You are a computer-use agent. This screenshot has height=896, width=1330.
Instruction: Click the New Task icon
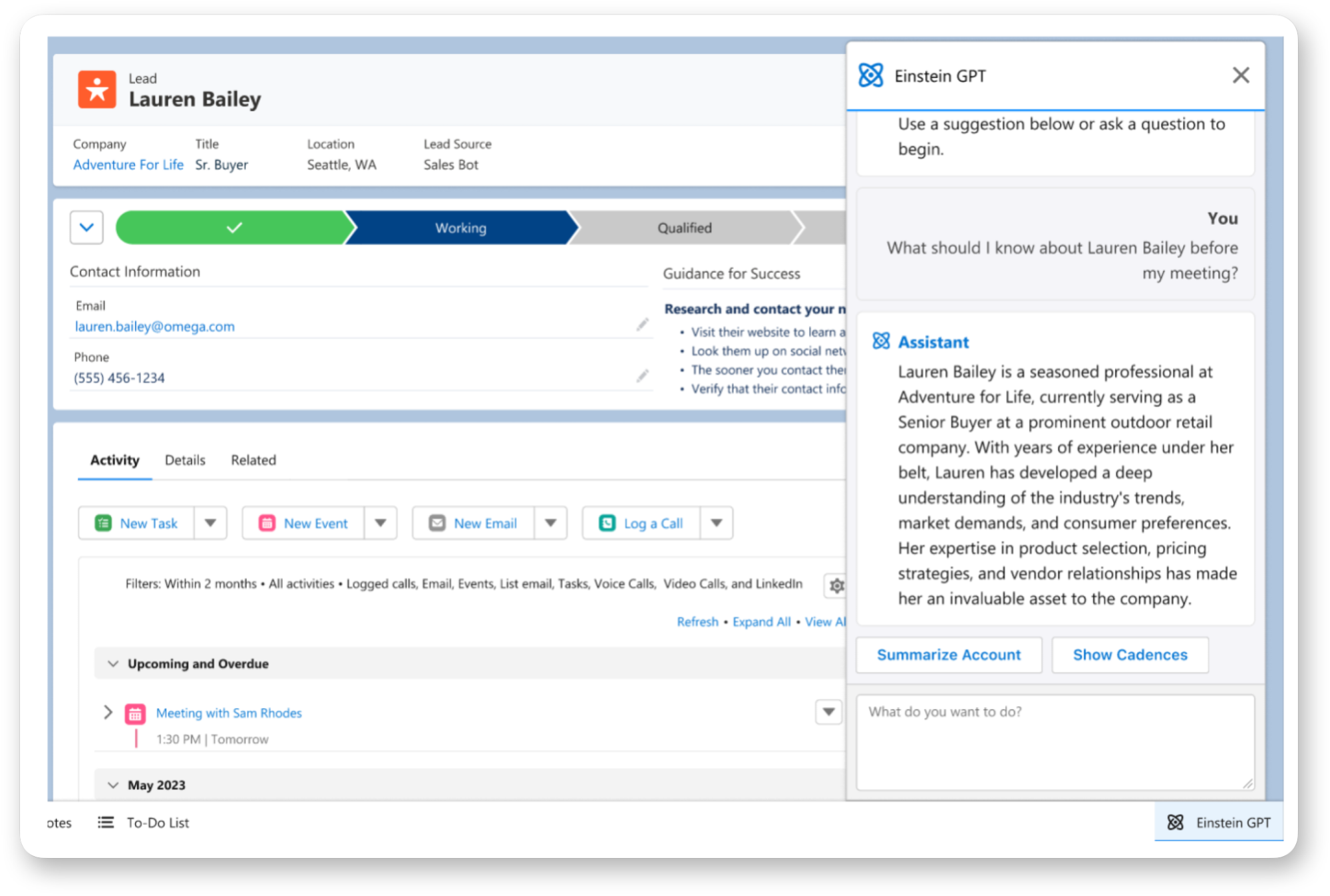point(103,523)
